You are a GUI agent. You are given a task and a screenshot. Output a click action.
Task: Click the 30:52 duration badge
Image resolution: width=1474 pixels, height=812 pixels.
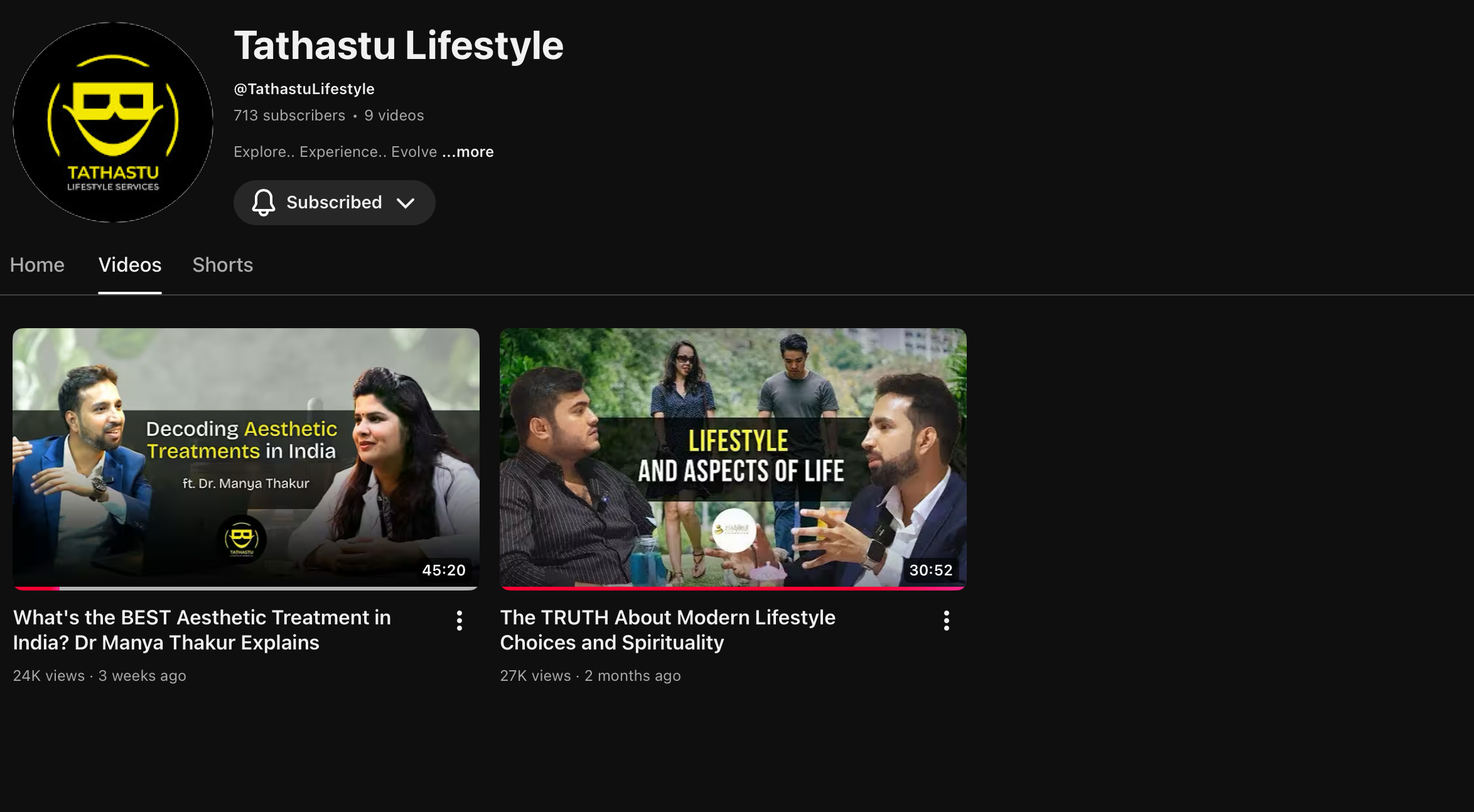pyautogui.click(x=930, y=570)
